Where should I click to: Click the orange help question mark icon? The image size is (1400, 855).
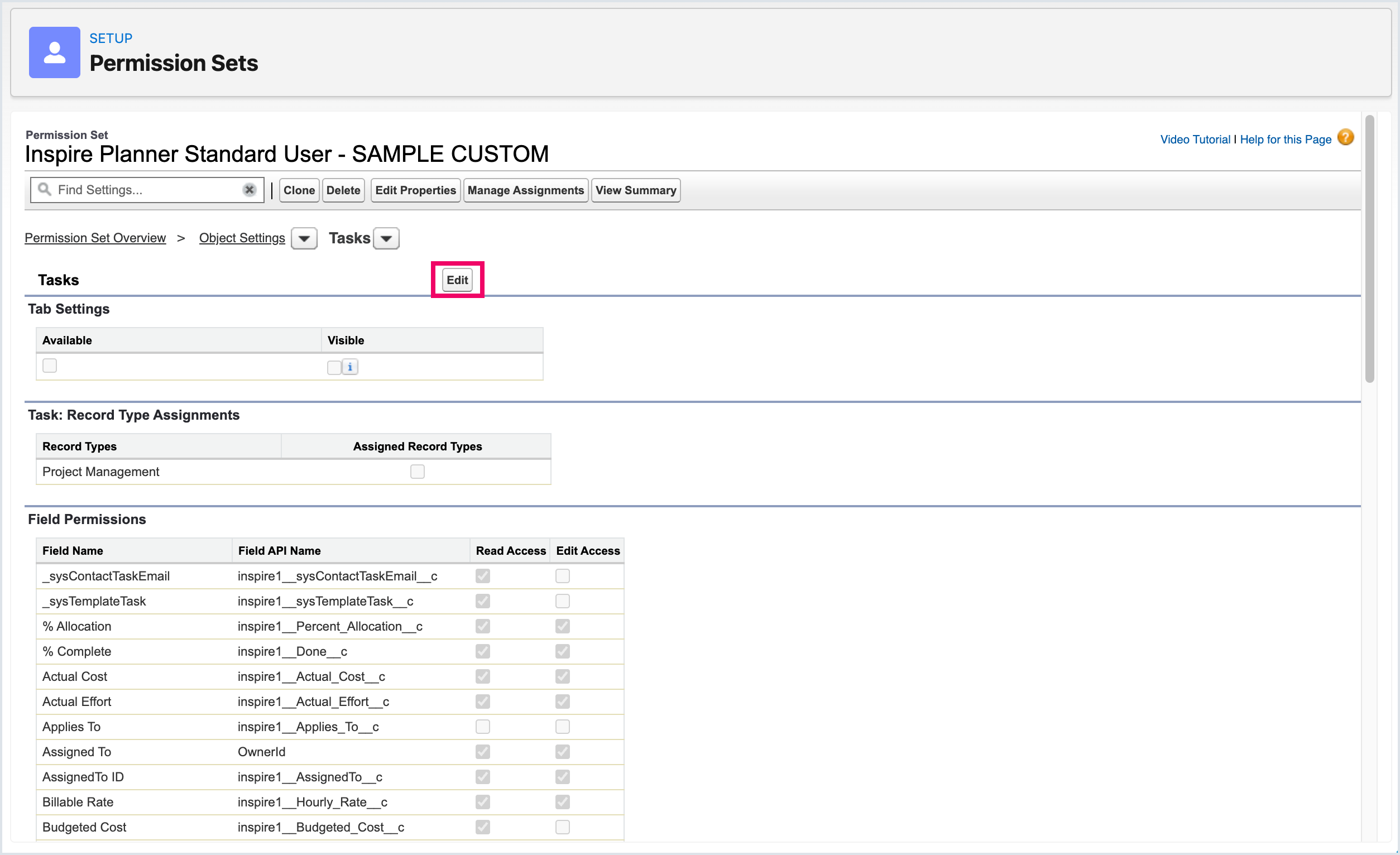(x=1345, y=137)
